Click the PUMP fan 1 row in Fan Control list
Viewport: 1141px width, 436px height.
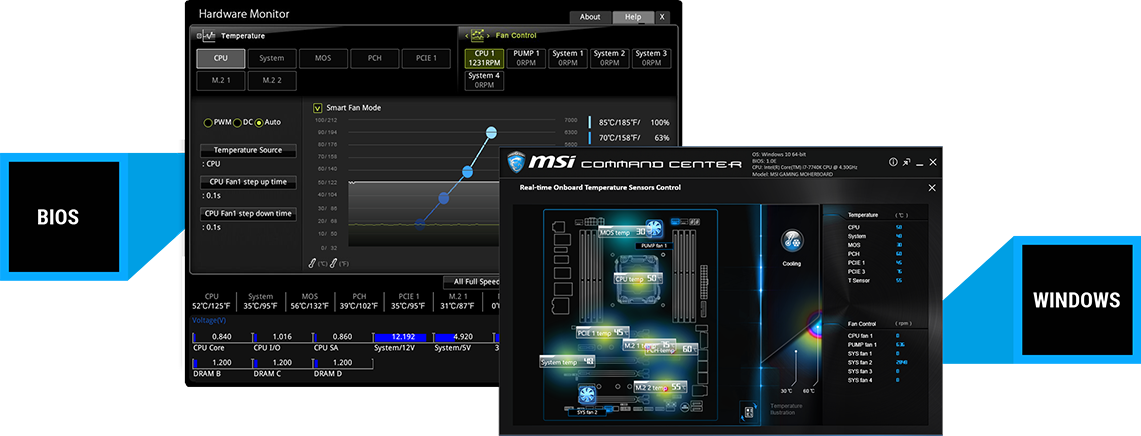877,344
